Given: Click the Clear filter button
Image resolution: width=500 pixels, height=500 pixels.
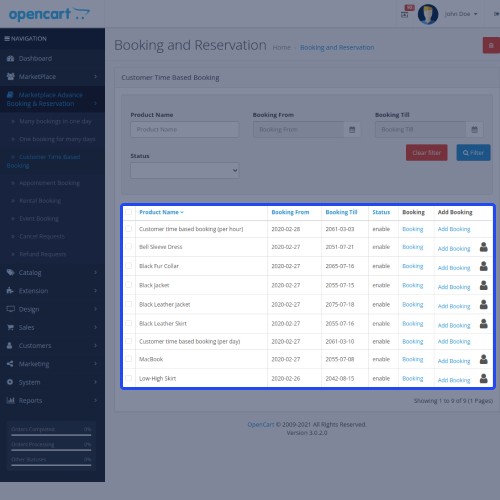Looking at the screenshot, I should tap(427, 153).
